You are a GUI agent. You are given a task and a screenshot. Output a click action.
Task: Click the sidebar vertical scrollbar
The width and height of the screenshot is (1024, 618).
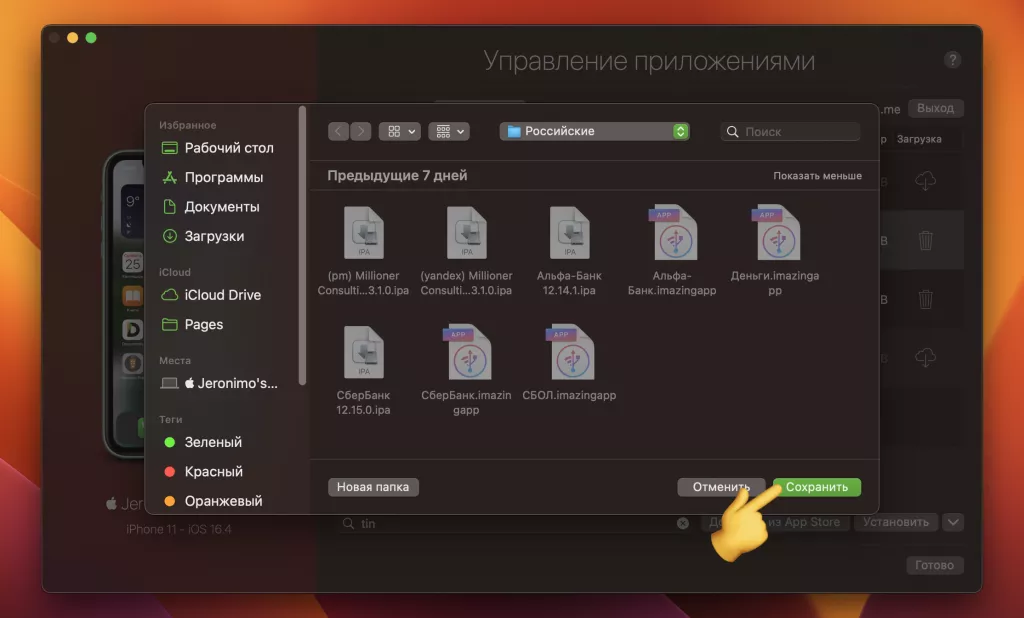[302, 246]
